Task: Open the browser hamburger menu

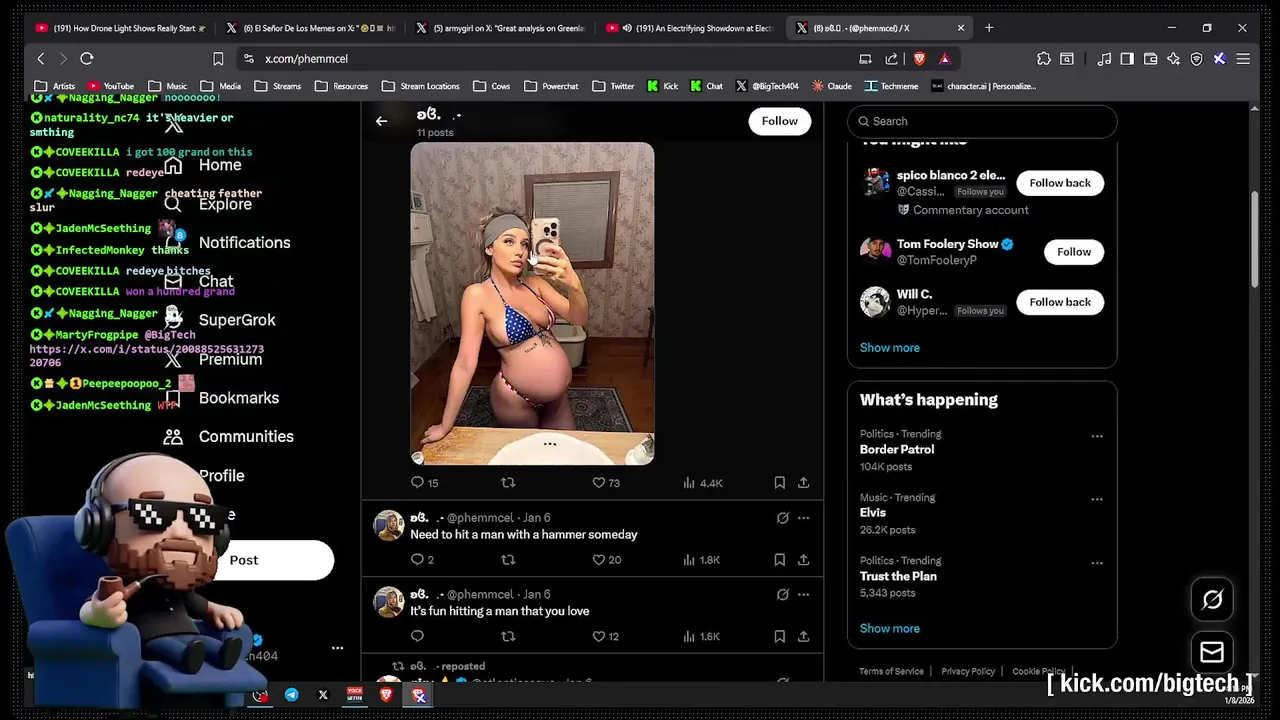Action: (1243, 59)
